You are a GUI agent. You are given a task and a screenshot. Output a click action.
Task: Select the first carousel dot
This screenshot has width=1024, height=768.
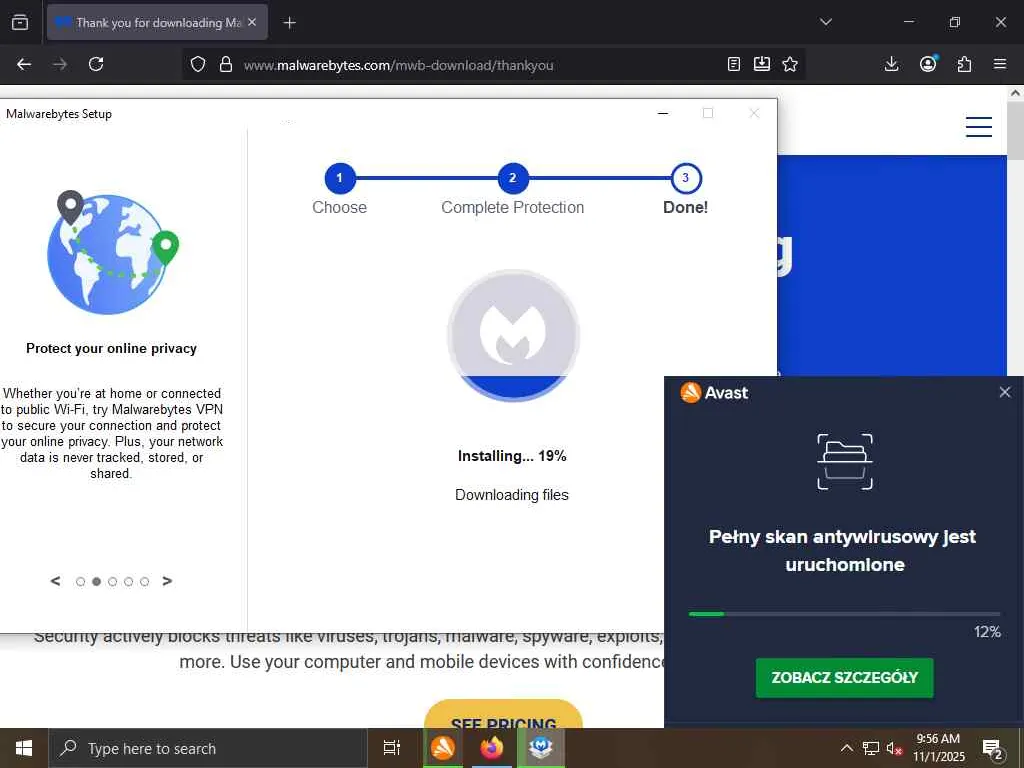[80, 581]
